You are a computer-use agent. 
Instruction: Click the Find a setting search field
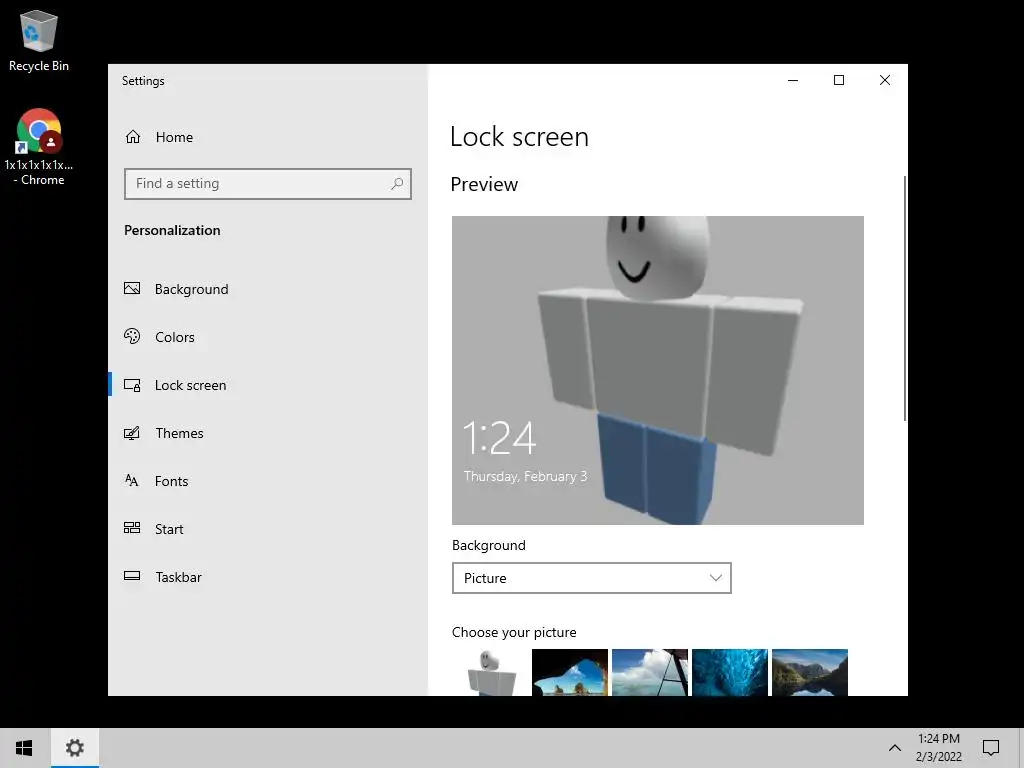(x=268, y=184)
